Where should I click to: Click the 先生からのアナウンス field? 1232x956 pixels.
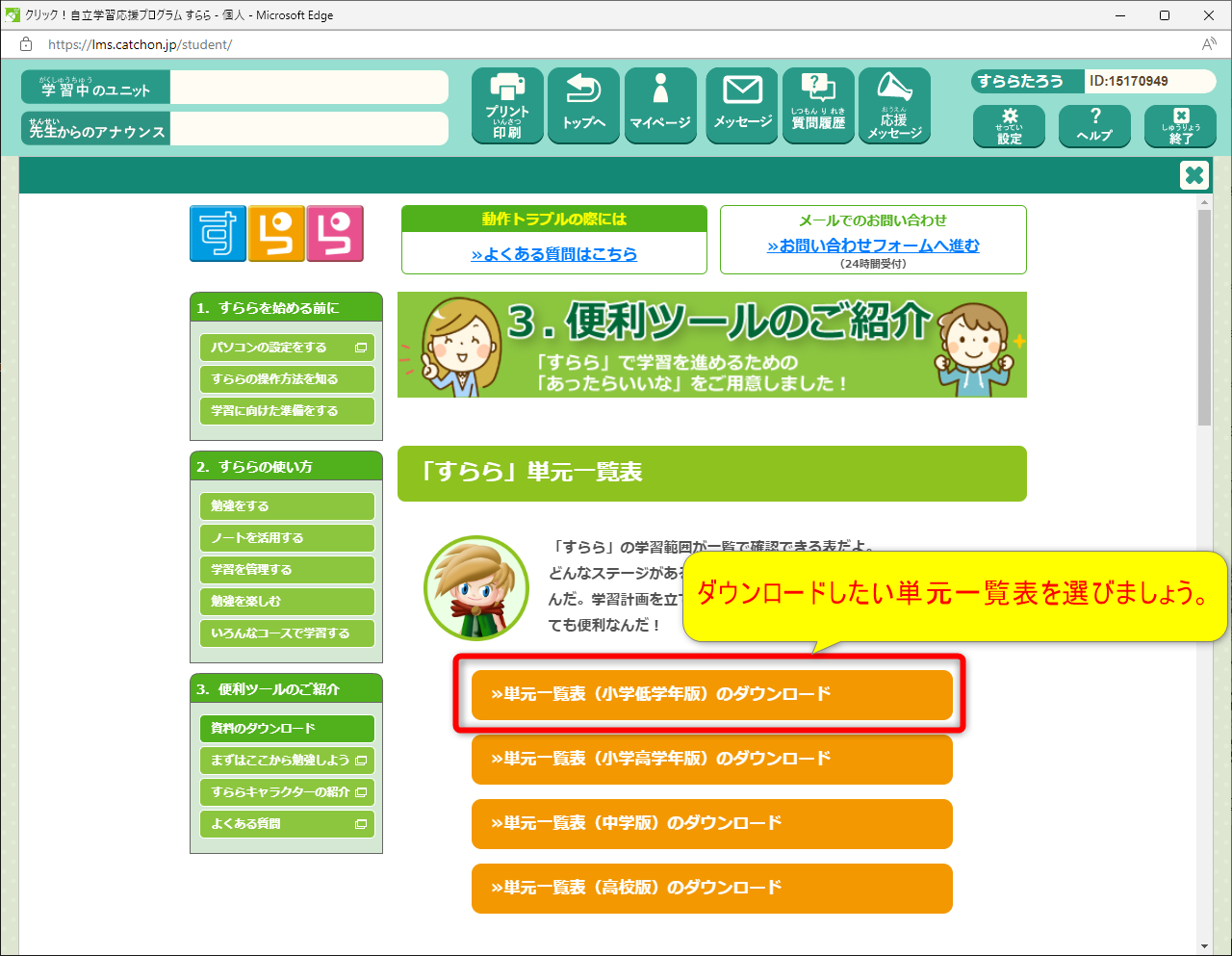coord(309,128)
